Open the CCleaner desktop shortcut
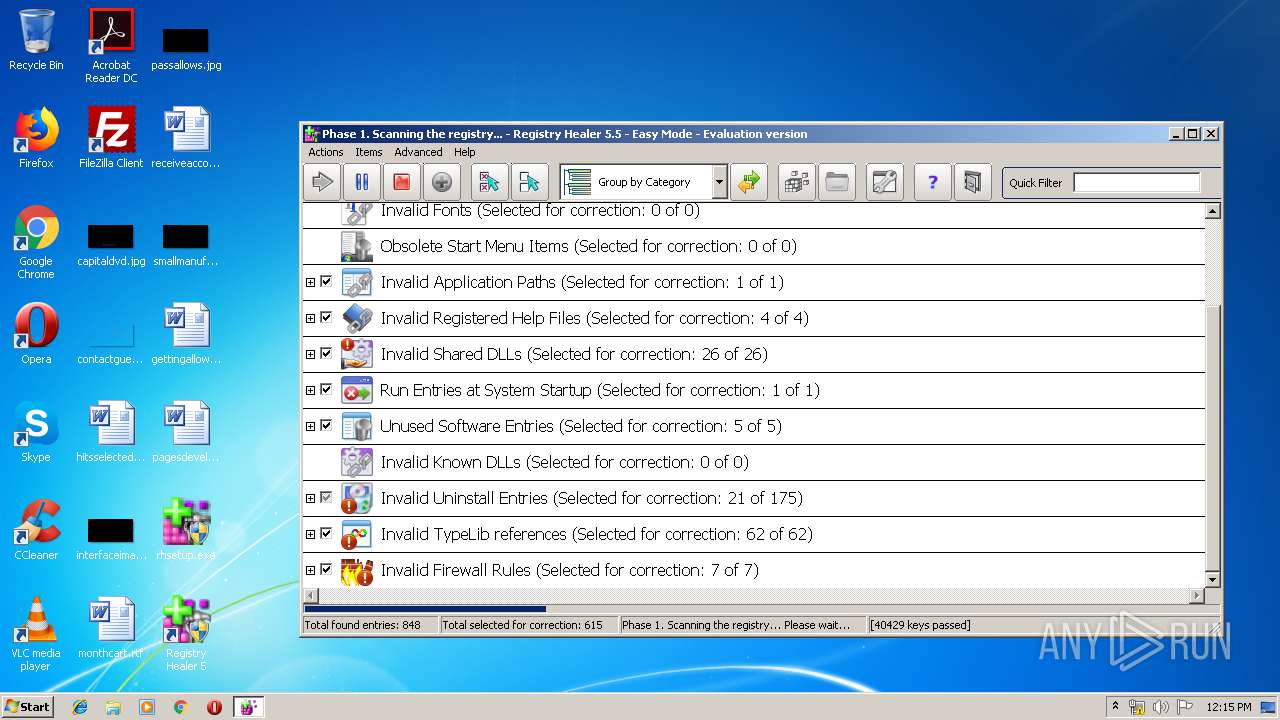The width and height of the screenshot is (1280, 720). (x=36, y=531)
